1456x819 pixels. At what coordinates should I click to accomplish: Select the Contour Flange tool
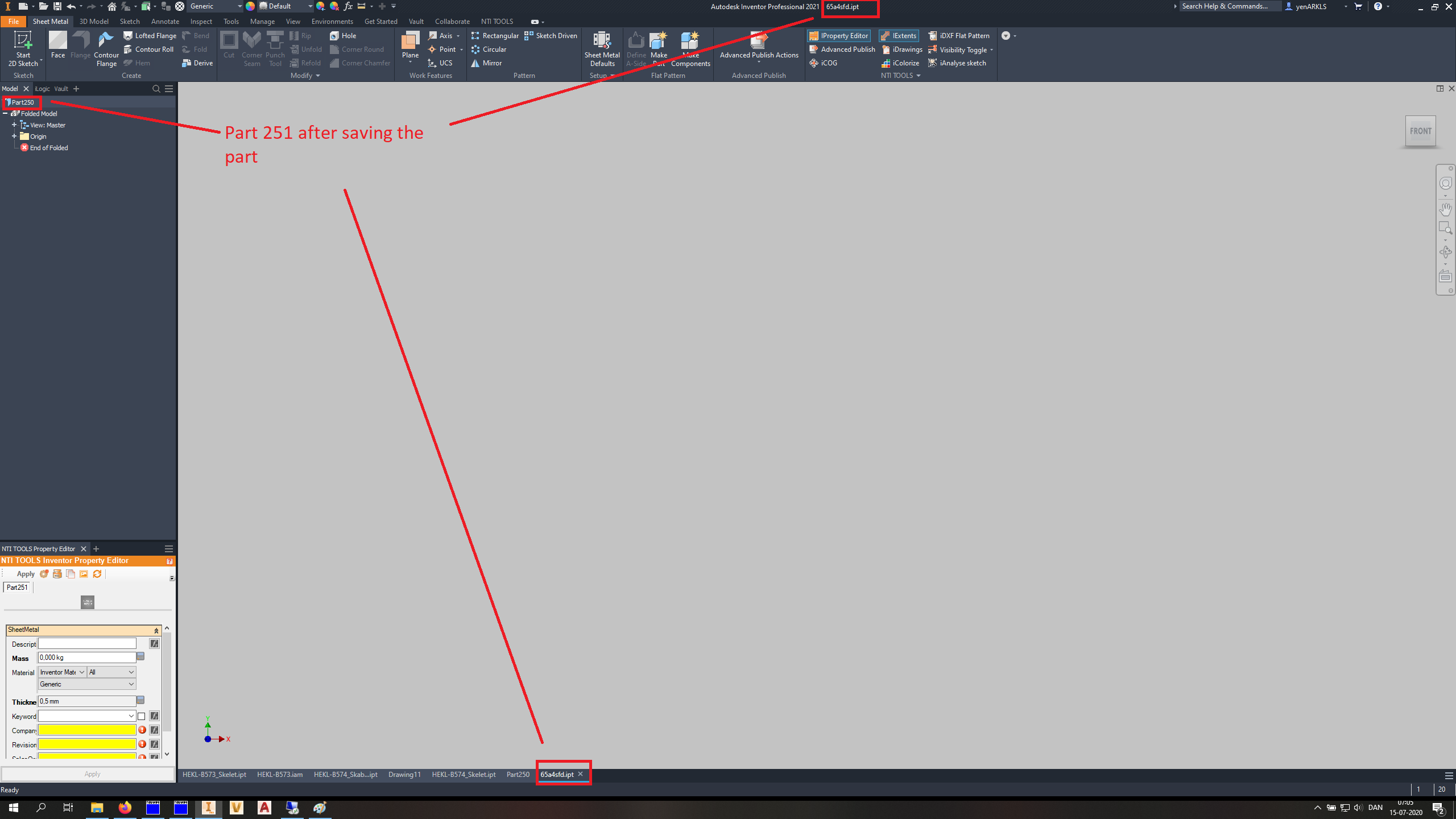[106, 48]
